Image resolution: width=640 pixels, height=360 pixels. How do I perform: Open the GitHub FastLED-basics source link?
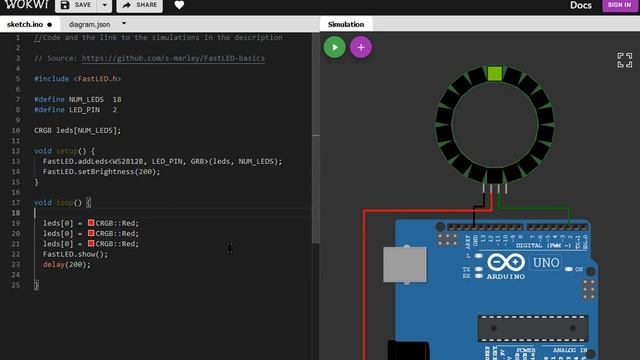click(173, 58)
